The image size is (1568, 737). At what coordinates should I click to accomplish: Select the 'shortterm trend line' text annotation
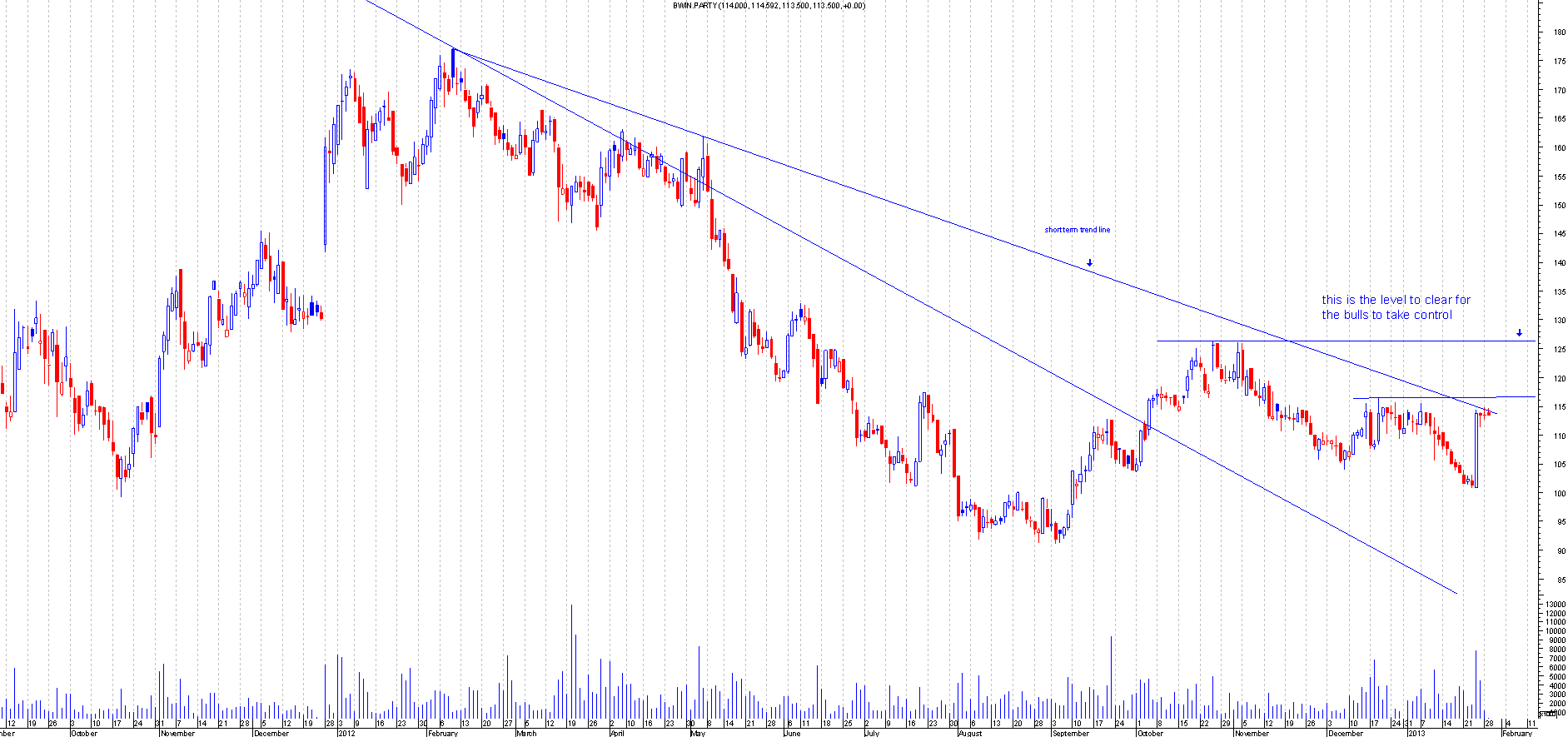1077,230
